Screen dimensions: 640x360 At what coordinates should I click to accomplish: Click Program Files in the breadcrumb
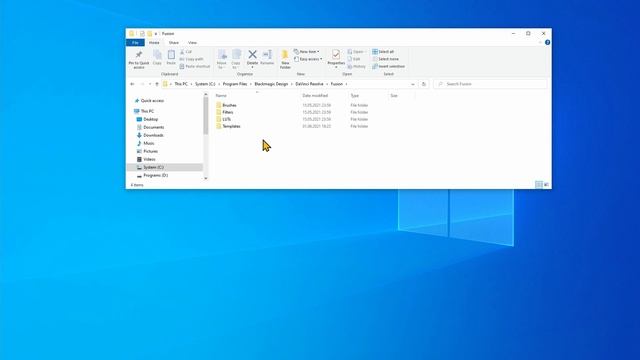235,84
